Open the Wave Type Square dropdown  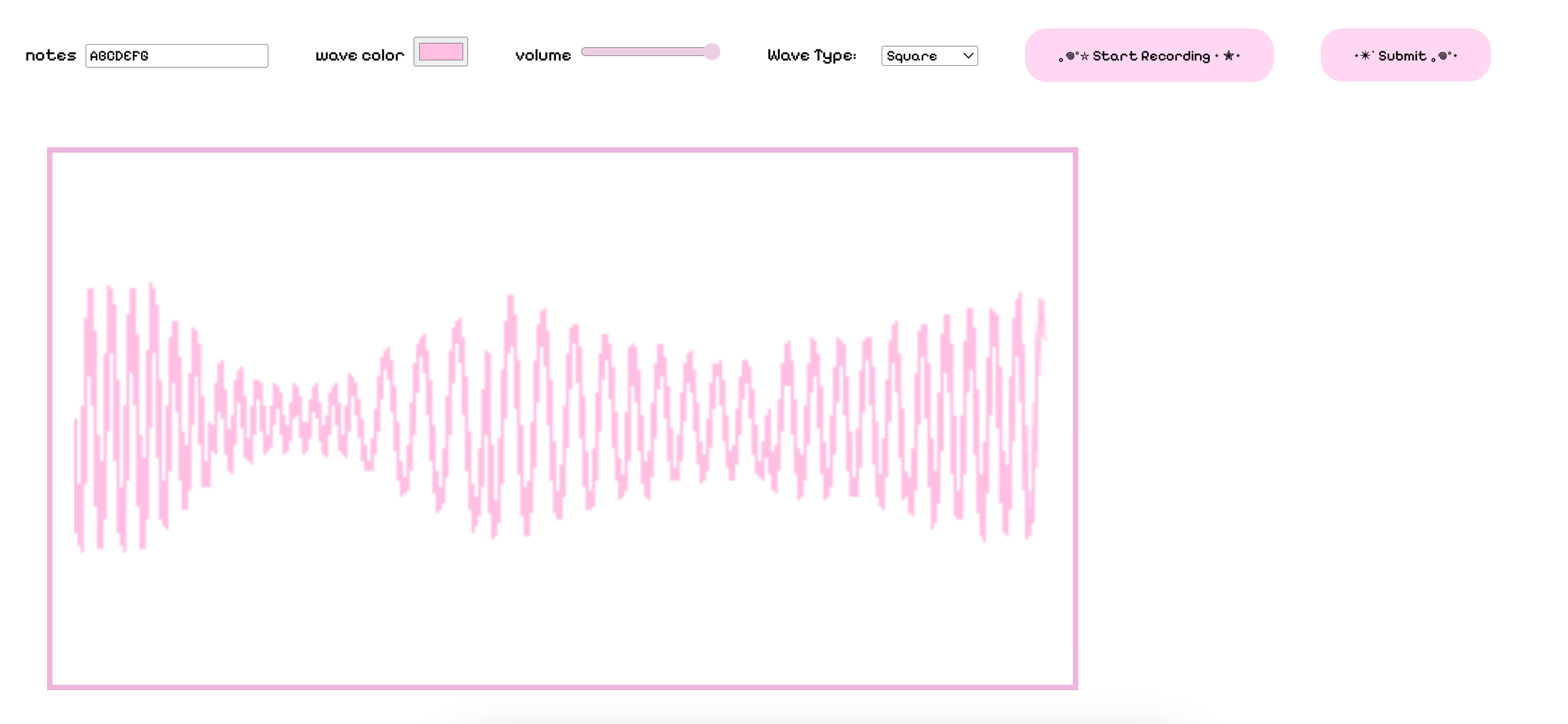point(929,56)
